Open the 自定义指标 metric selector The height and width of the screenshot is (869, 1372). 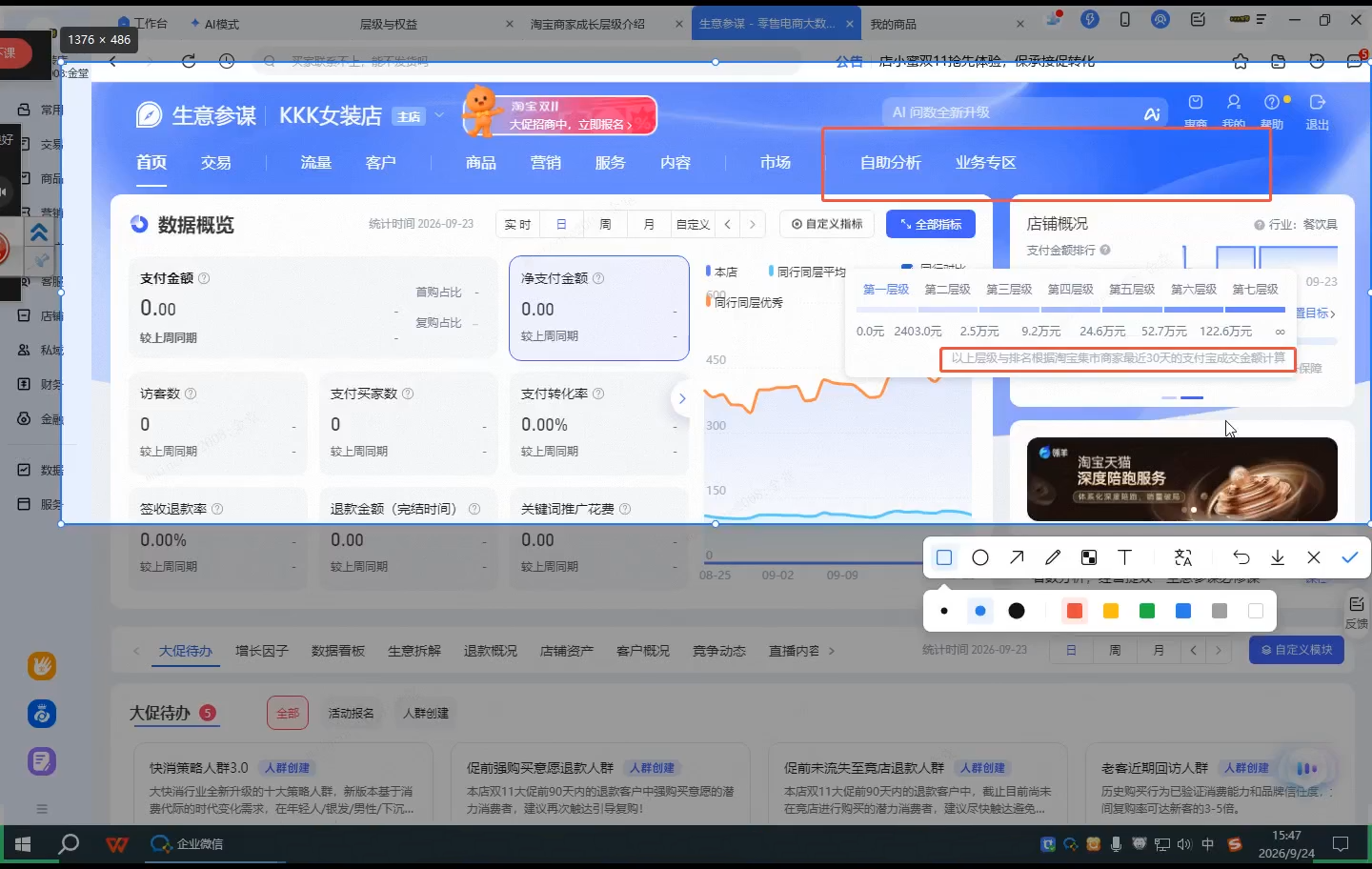pyautogui.click(x=827, y=224)
